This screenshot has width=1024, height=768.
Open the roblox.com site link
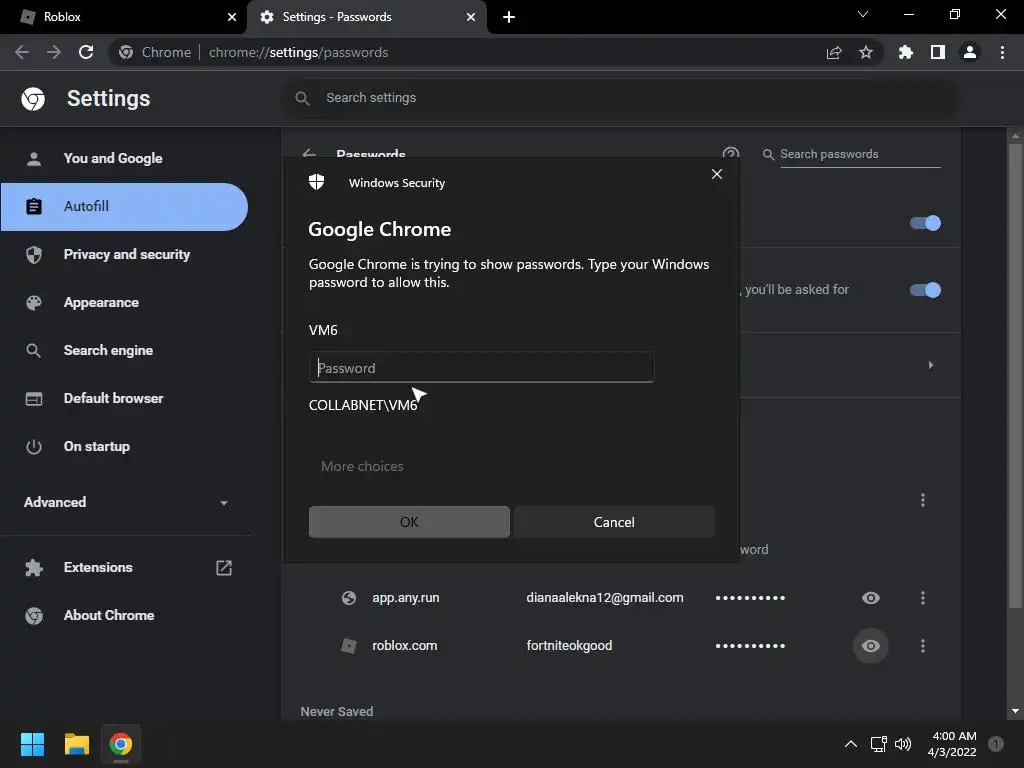click(x=404, y=646)
